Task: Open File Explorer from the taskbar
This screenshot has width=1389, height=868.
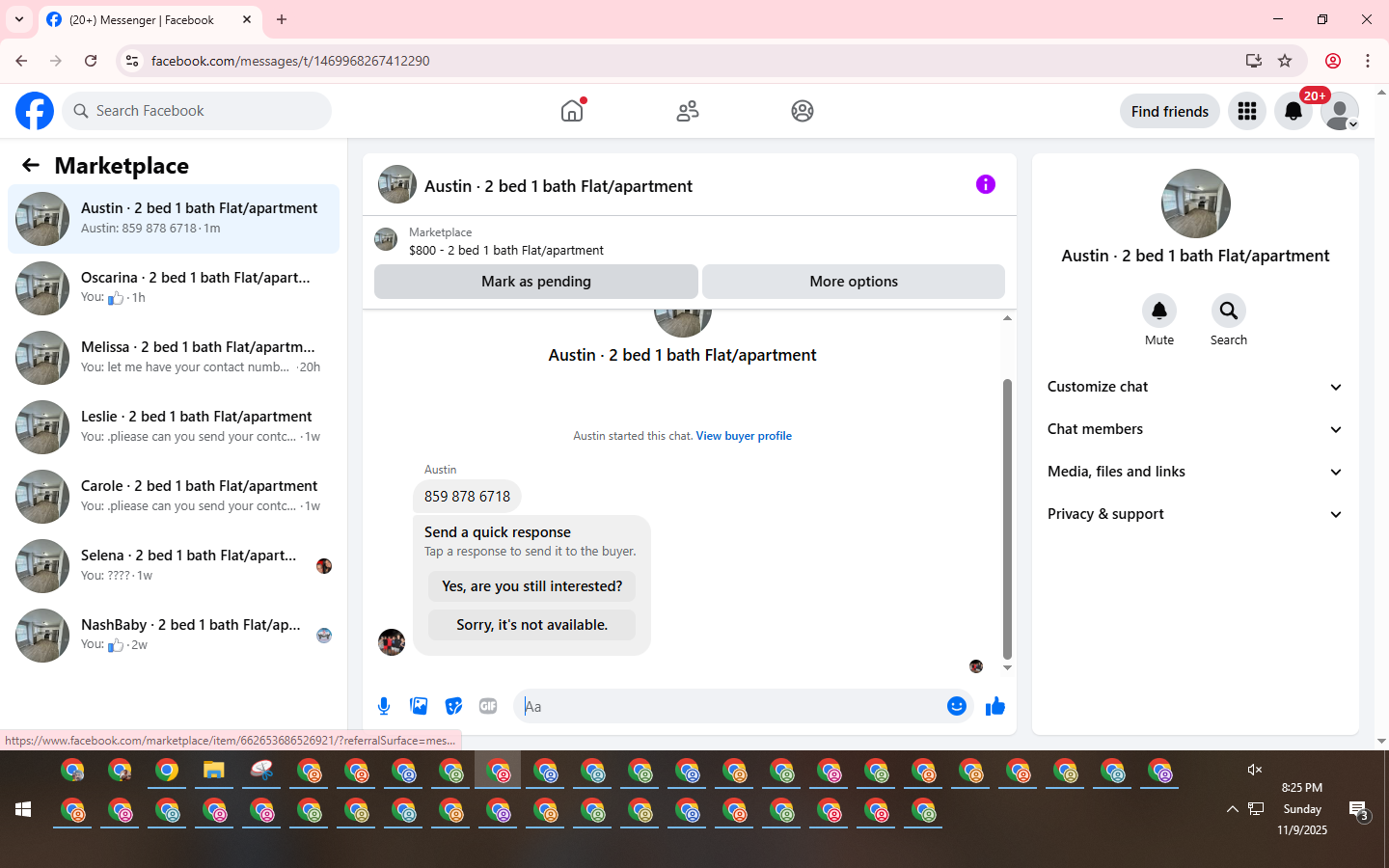Action: 214,771
